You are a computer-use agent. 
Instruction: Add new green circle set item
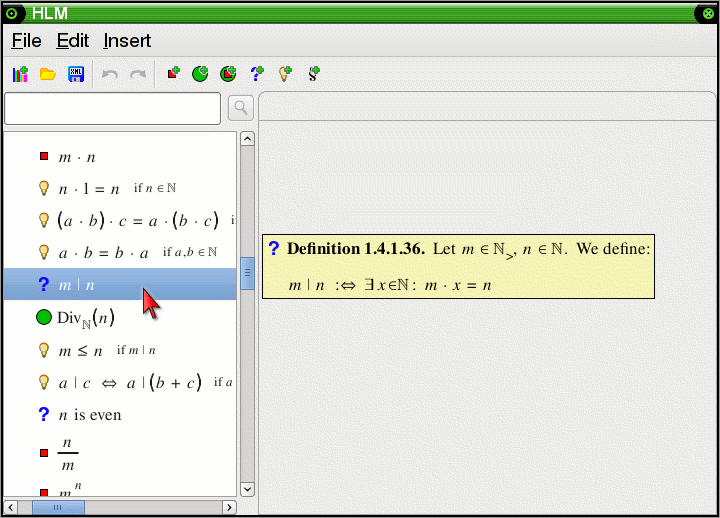point(201,74)
